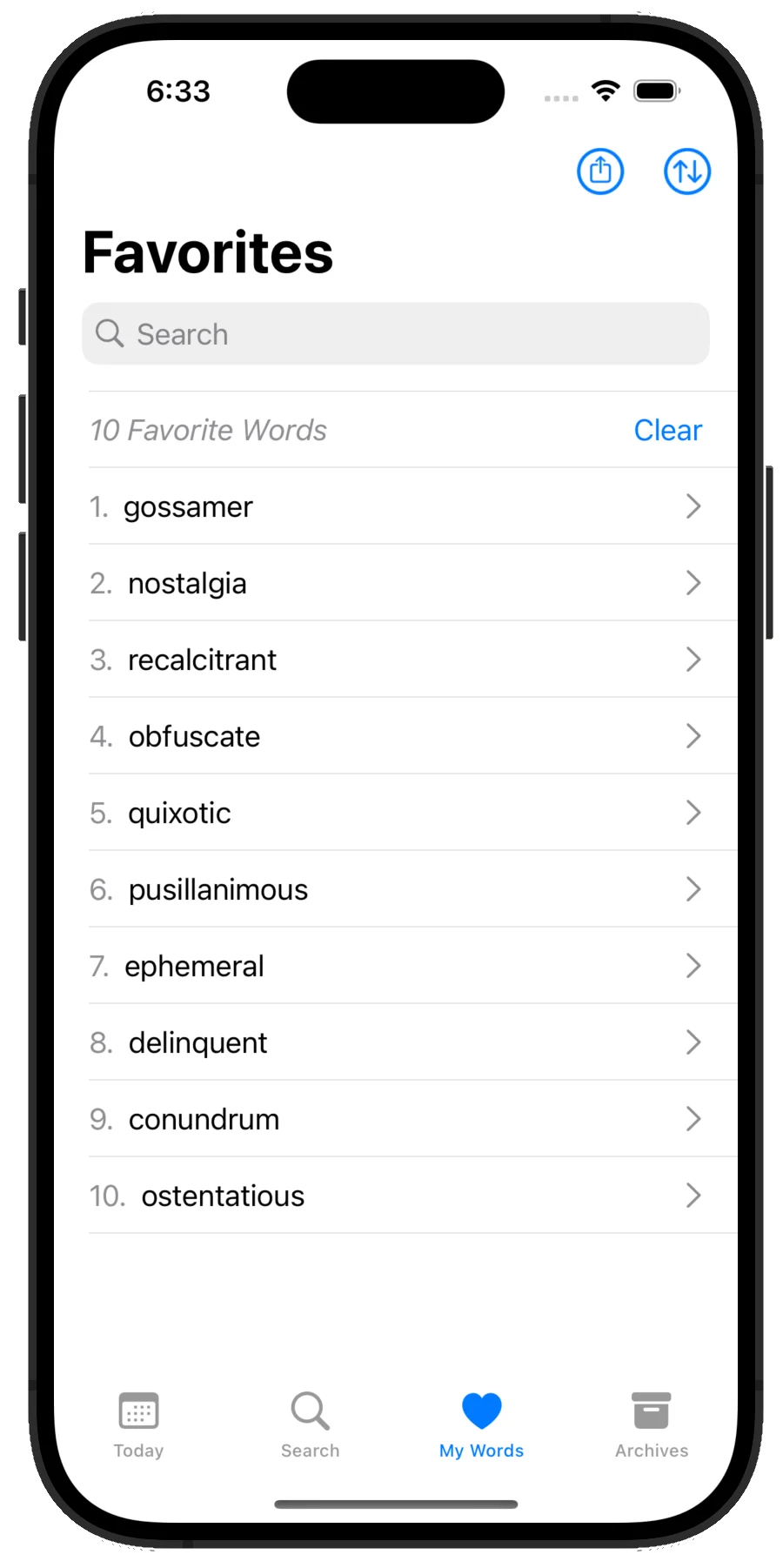This screenshot has height=1568, width=783.
Task: Select the My Words heart icon
Action: [481, 1409]
